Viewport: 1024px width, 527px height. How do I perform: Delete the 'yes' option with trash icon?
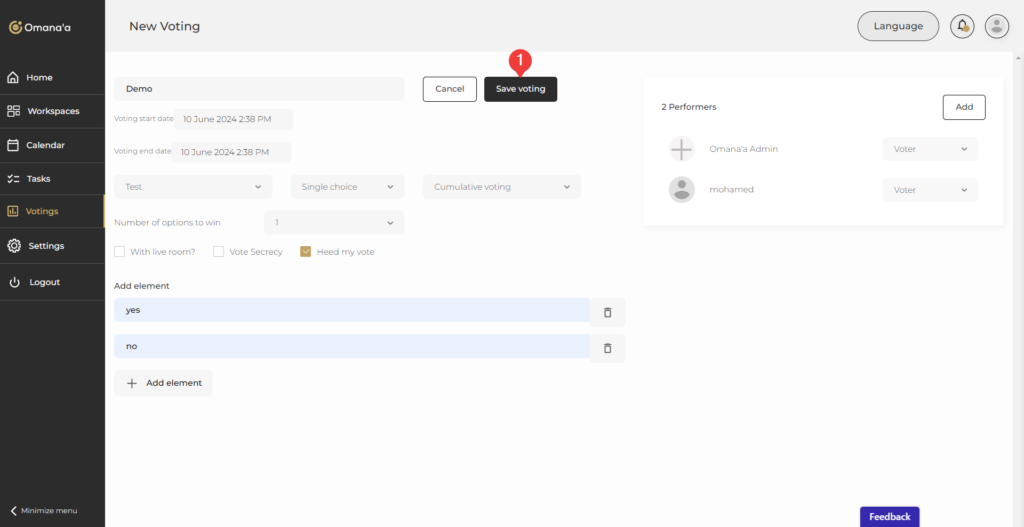[x=607, y=312]
